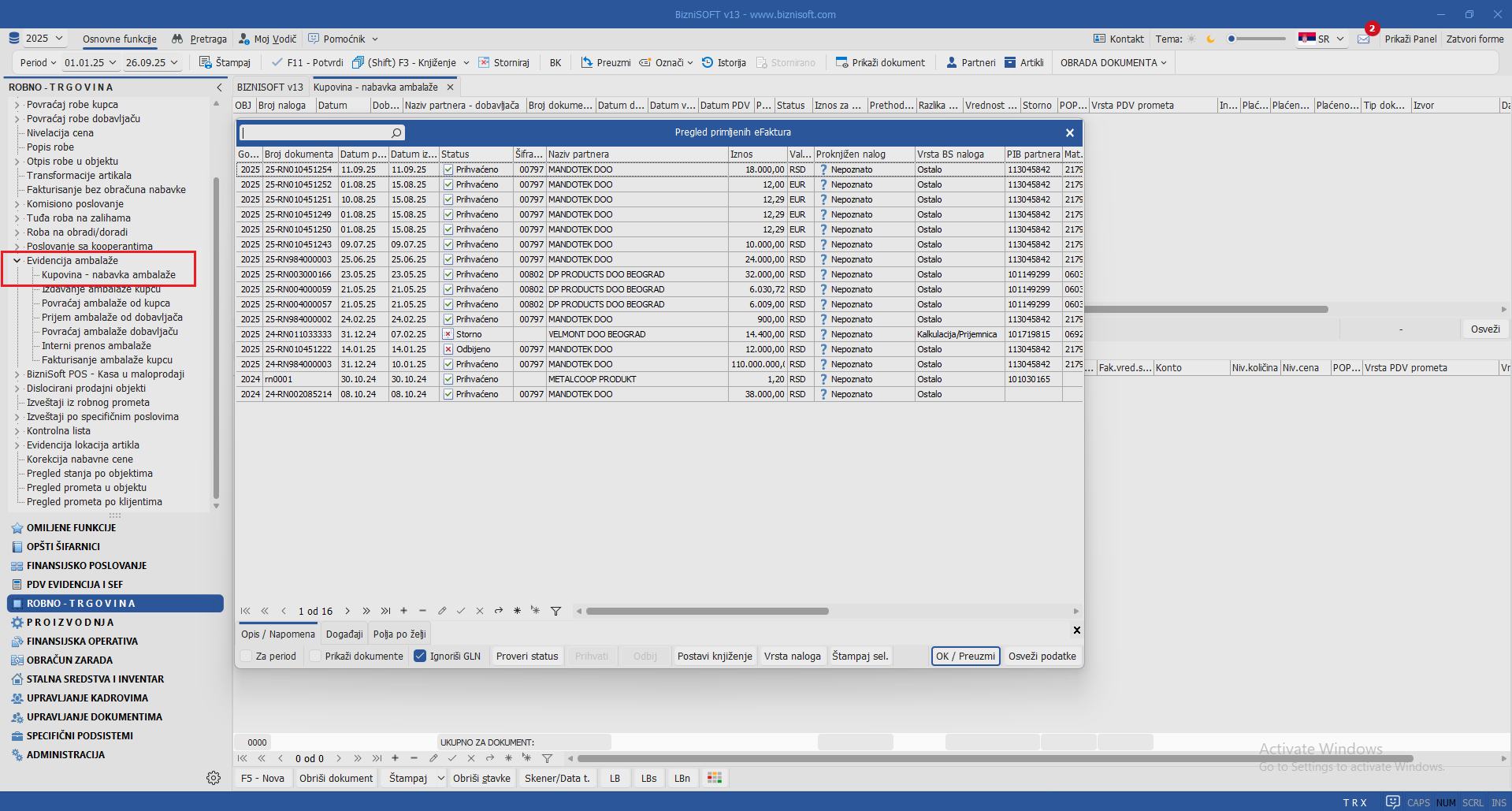1512x811 pixels.
Task: Click the Štampaj printer icon in toolbar
Action: point(206,62)
